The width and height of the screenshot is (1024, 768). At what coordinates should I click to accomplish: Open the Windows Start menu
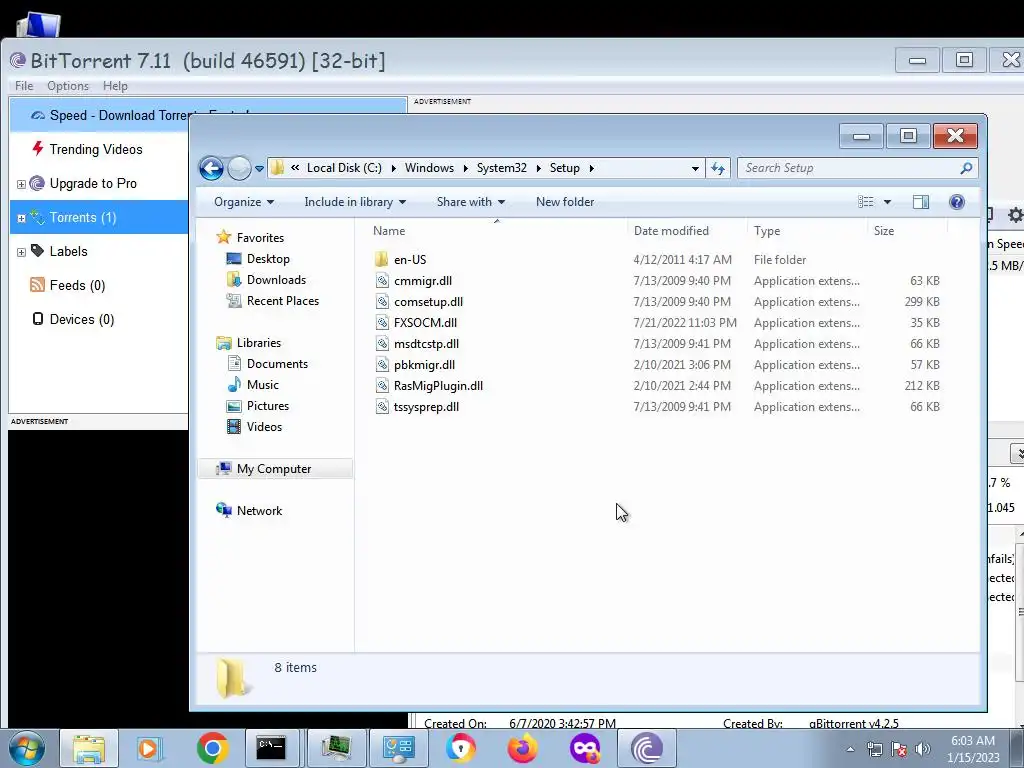coord(26,748)
